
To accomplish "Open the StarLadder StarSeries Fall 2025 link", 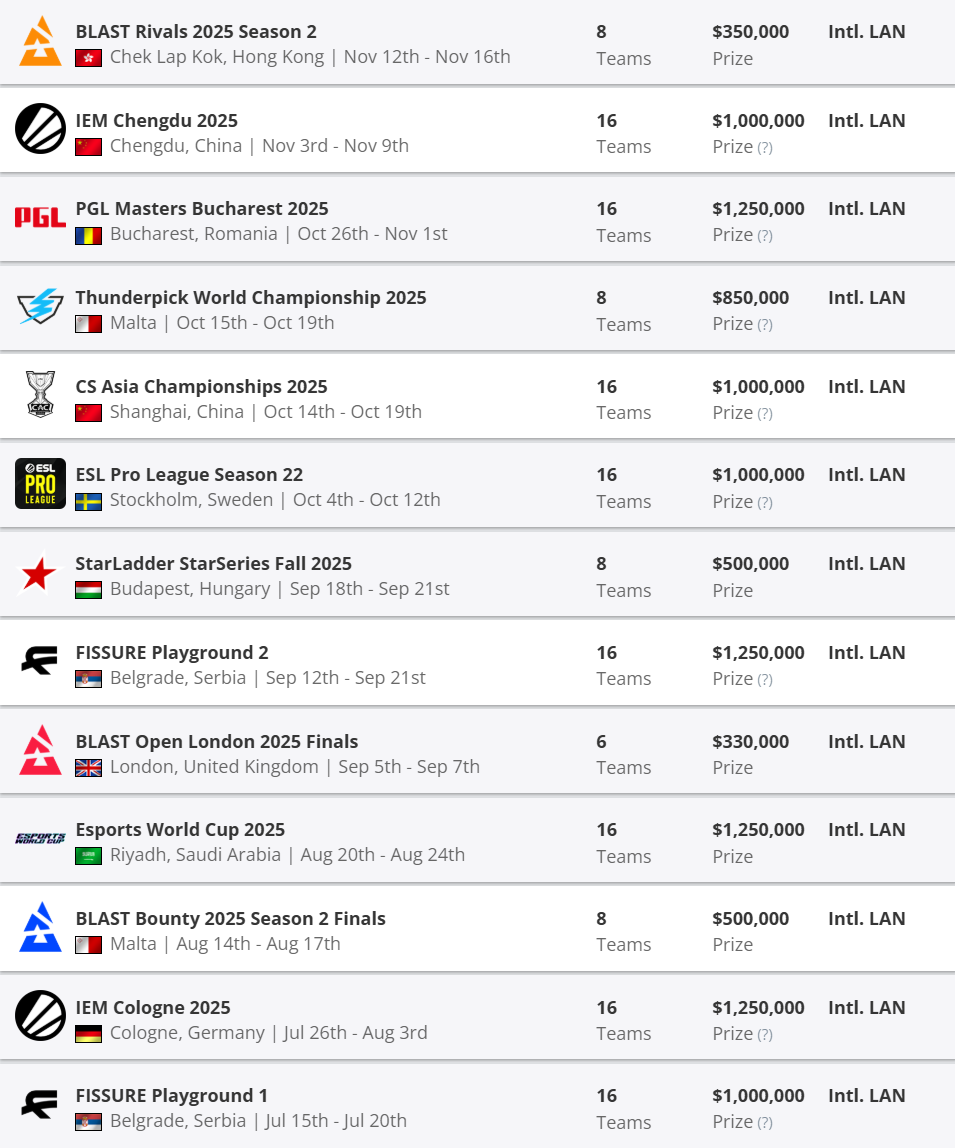I will (213, 563).
